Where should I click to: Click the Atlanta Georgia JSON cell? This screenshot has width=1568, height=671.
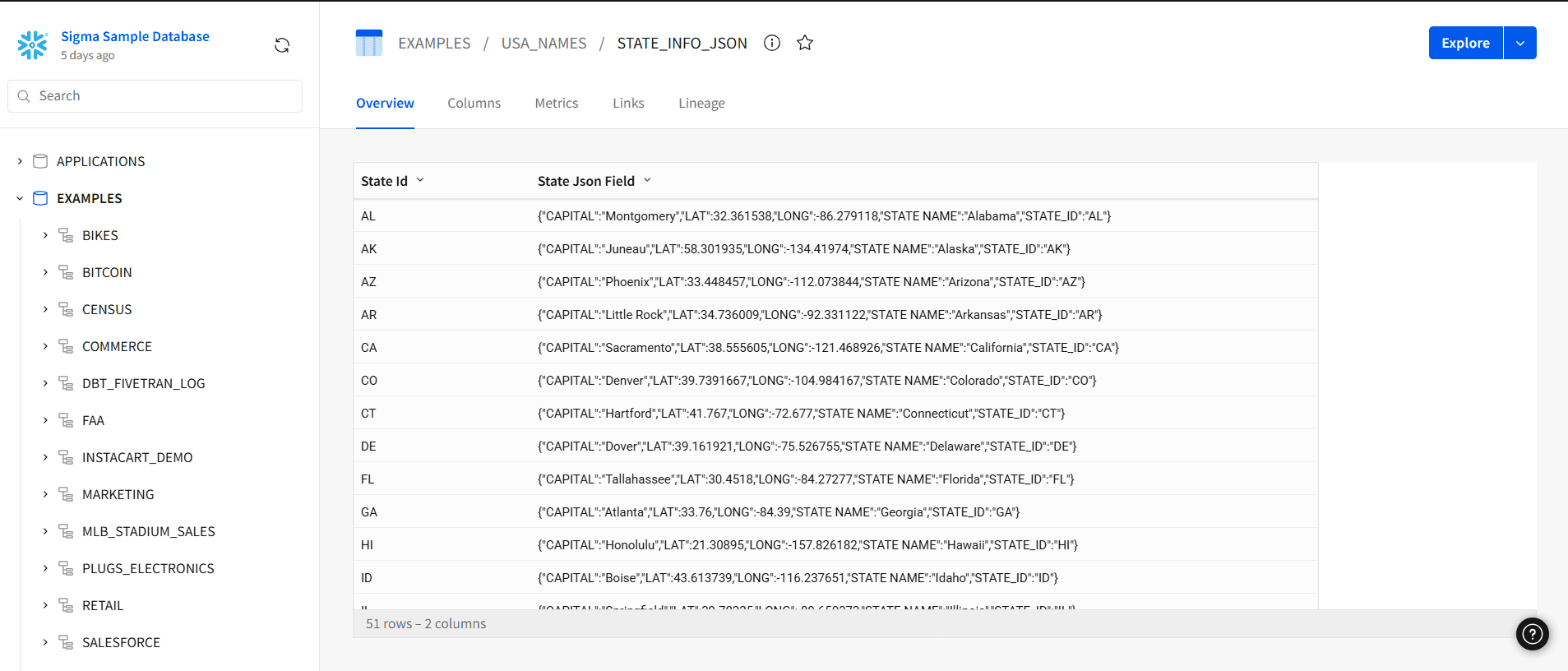click(x=924, y=511)
